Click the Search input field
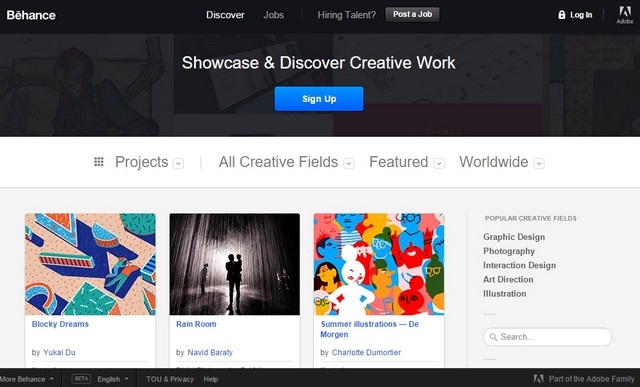640x387 pixels. 547,337
